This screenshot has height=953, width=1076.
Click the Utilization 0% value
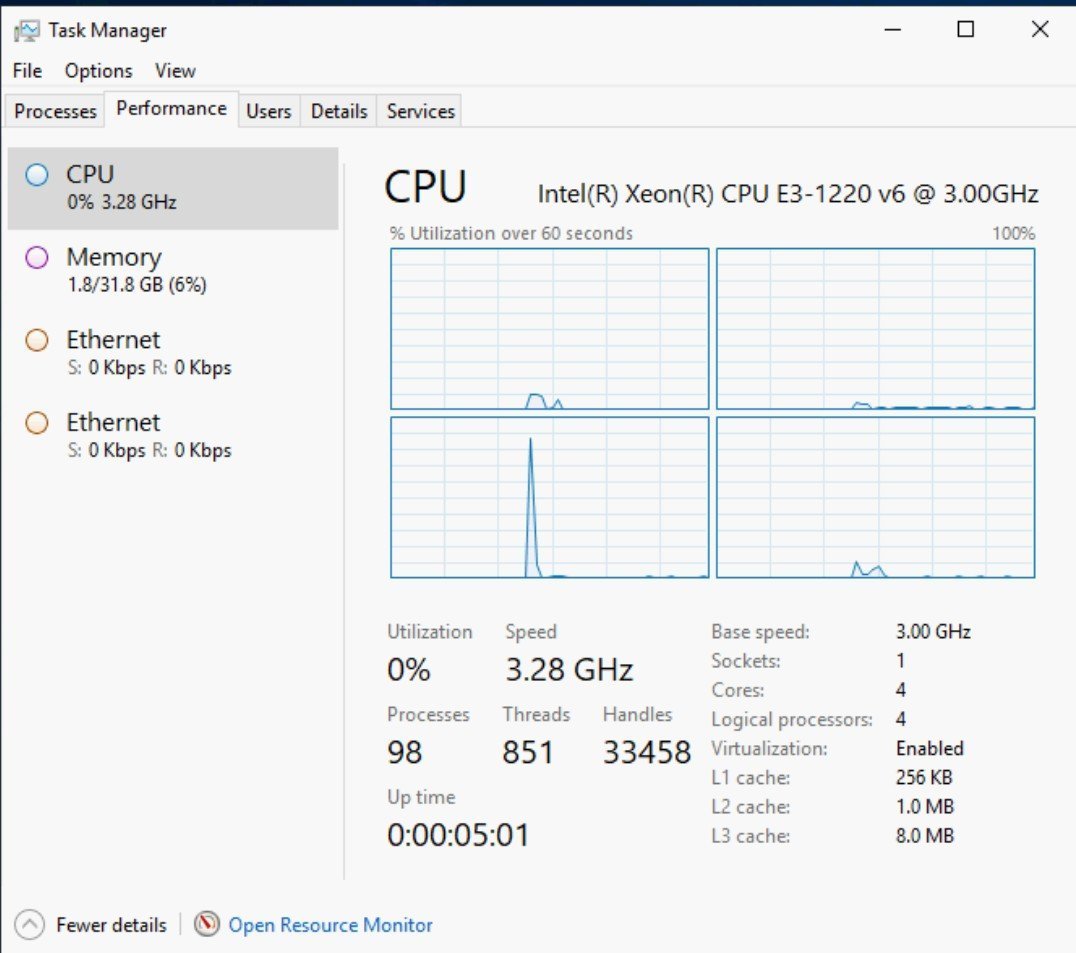click(408, 670)
